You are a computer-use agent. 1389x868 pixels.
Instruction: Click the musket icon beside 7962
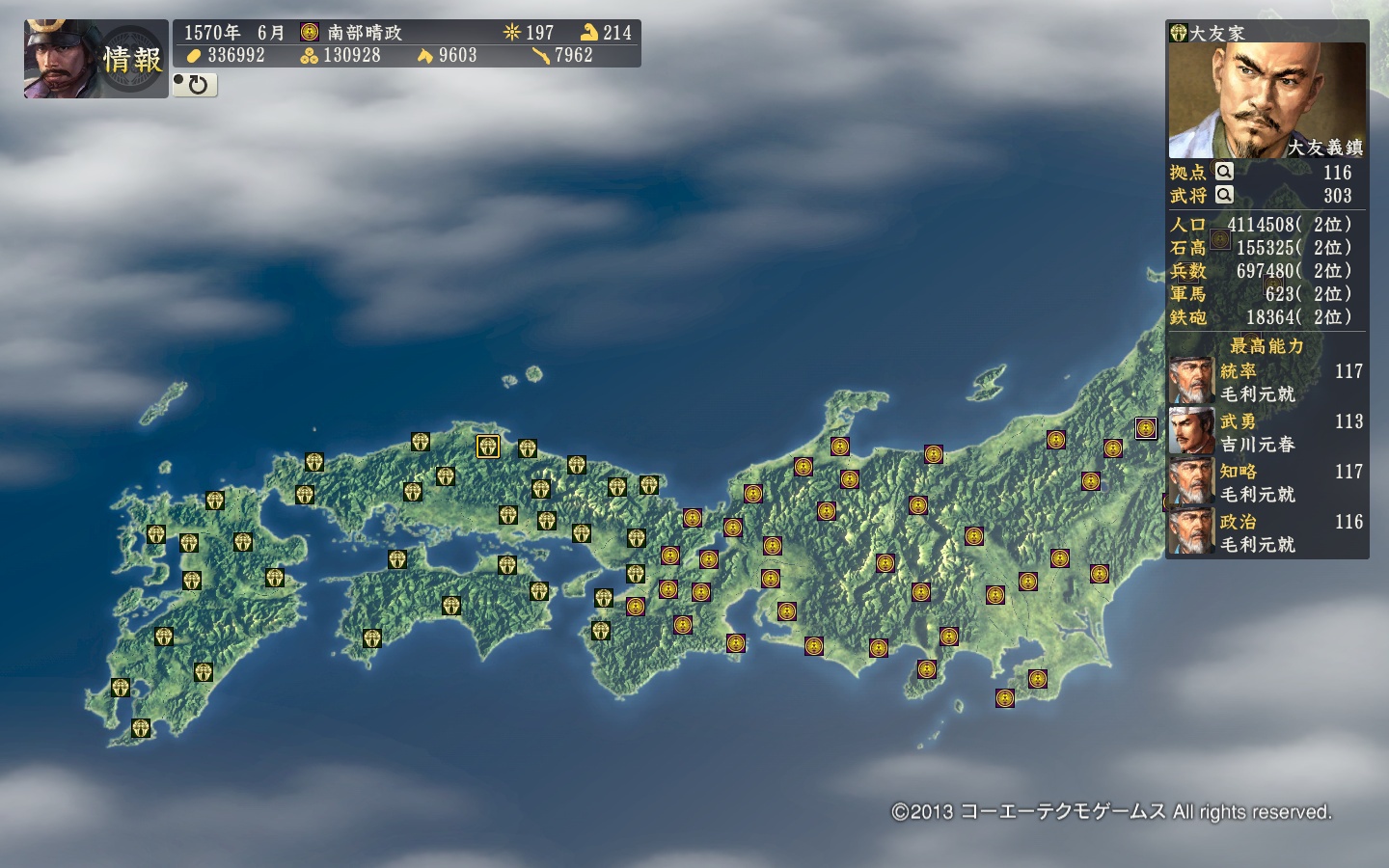click(540, 56)
